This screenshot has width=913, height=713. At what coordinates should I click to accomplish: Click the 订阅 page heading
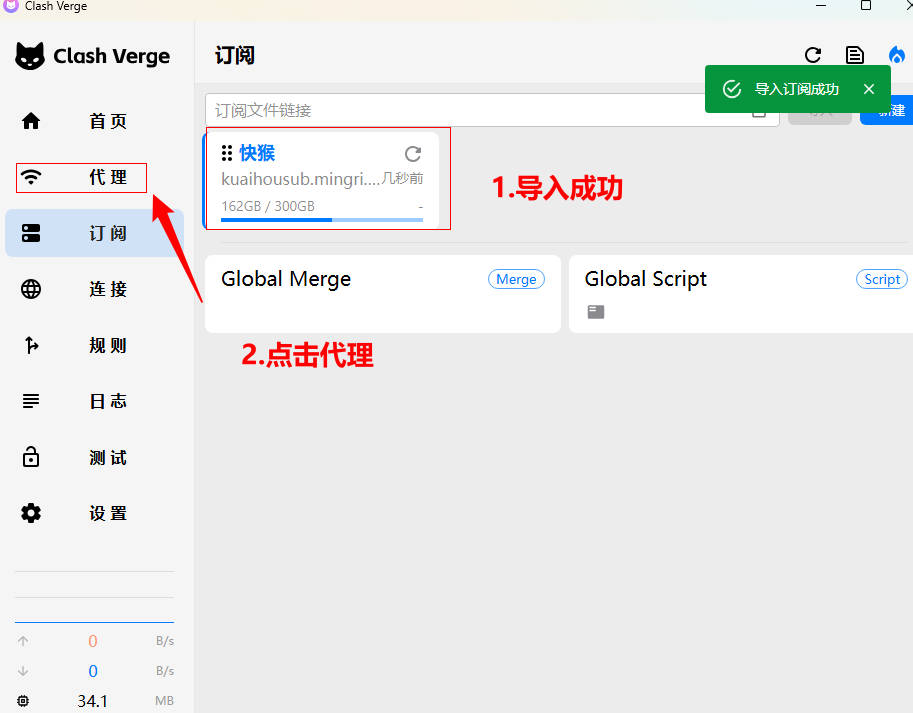click(235, 55)
